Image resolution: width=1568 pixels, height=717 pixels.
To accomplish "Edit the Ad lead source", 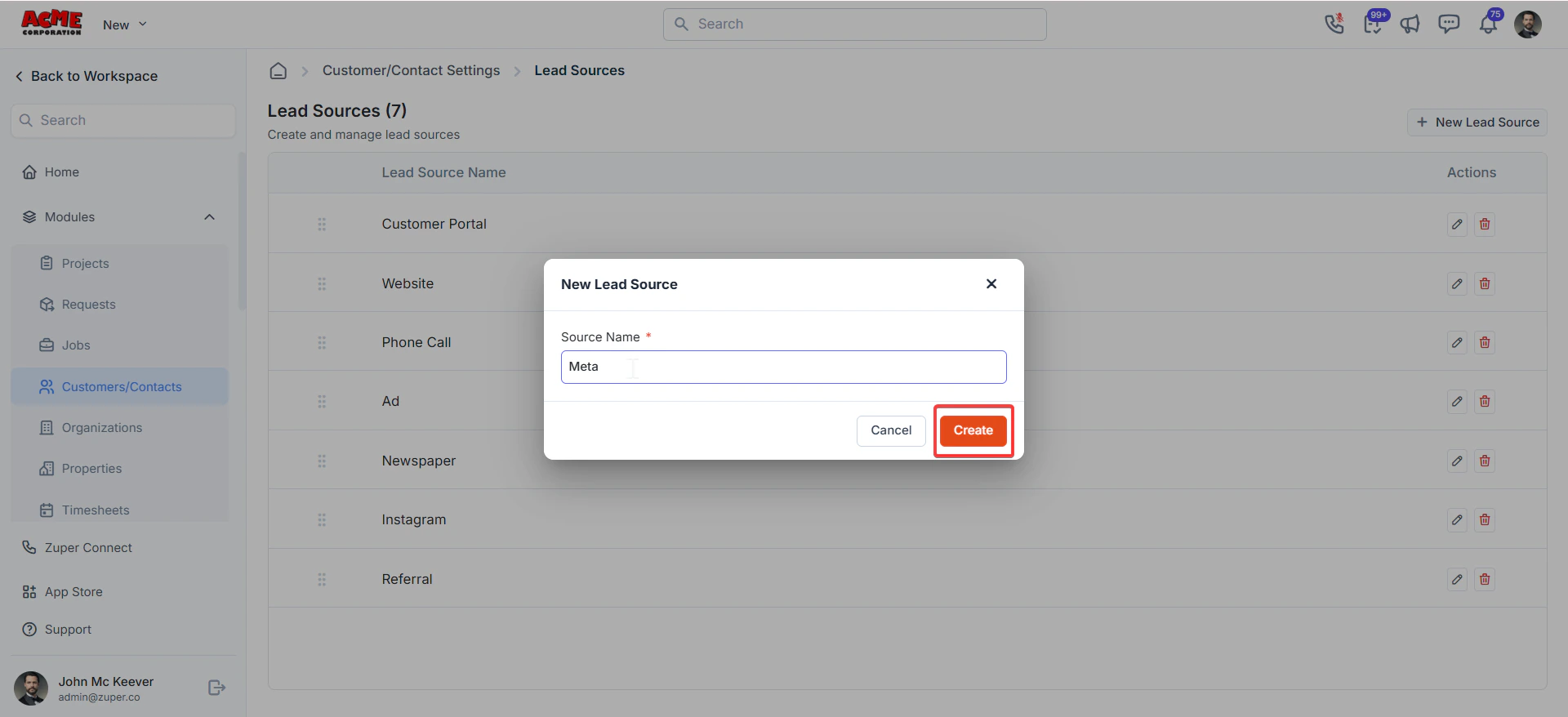I will click(1457, 401).
